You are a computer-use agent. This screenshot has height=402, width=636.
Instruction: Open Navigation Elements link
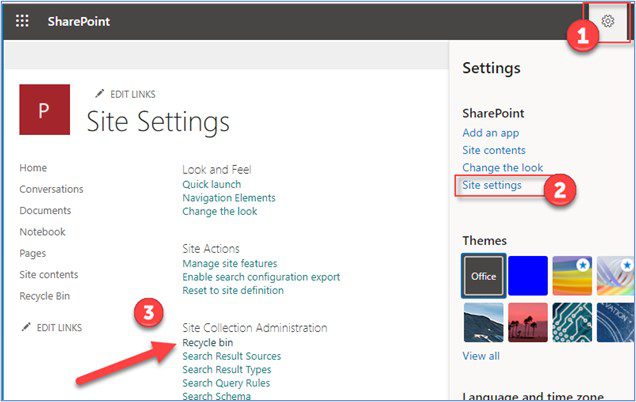pos(229,198)
